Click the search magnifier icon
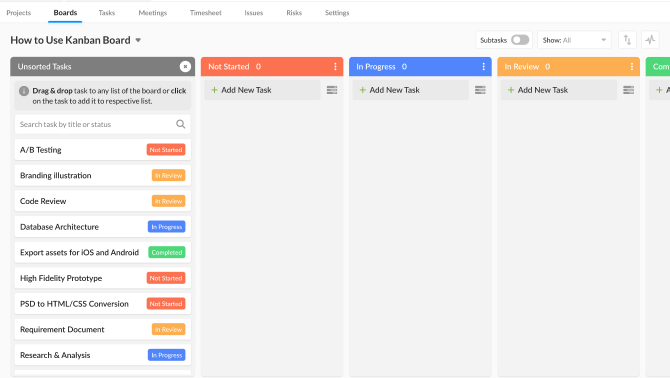Screen dimensions: 670x378 [x=181, y=124]
